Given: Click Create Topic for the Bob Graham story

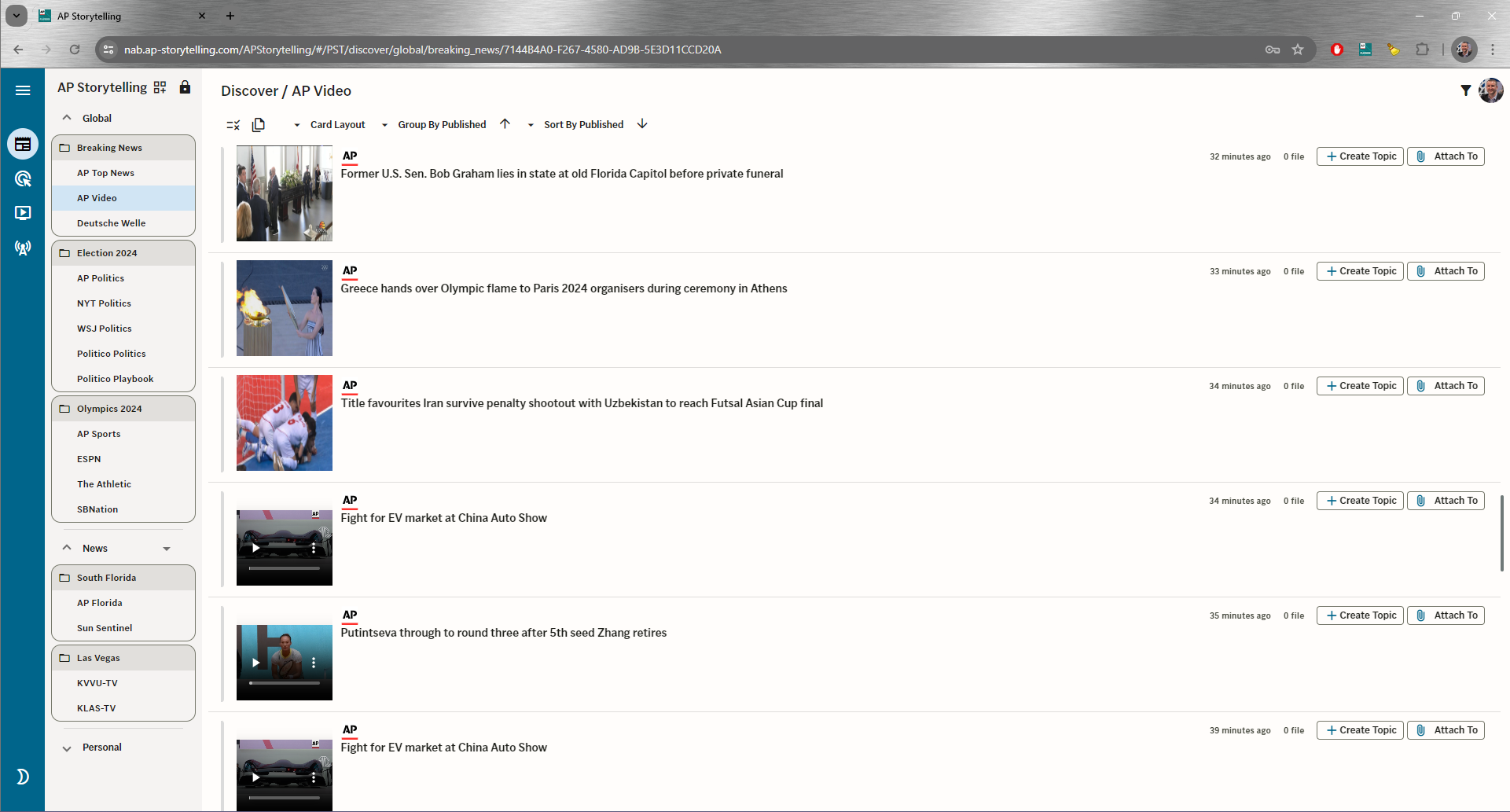Looking at the screenshot, I should click(x=1360, y=156).
